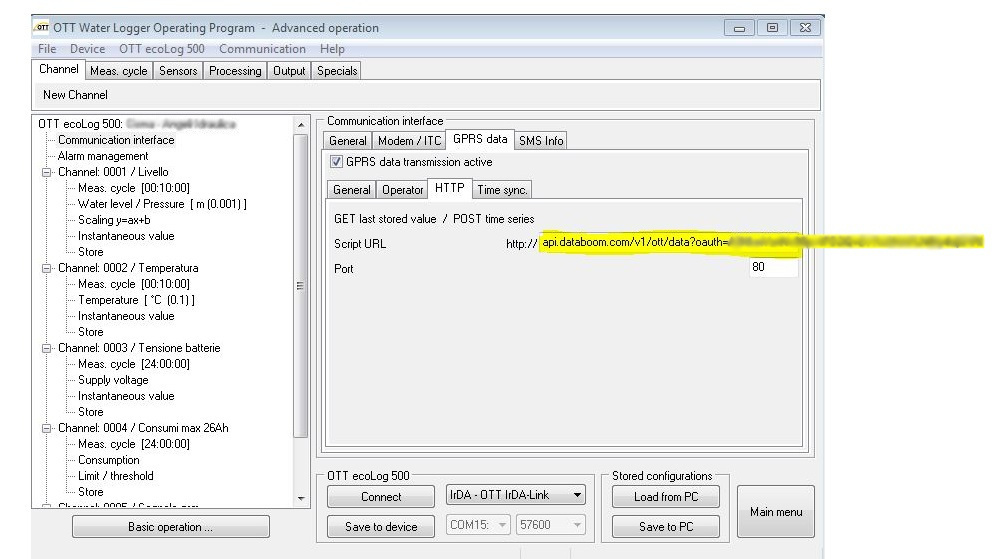Viewport: 999px width, 559px height.
Task: Click the OTT application icon in title bar
Action: pos(41,27)
